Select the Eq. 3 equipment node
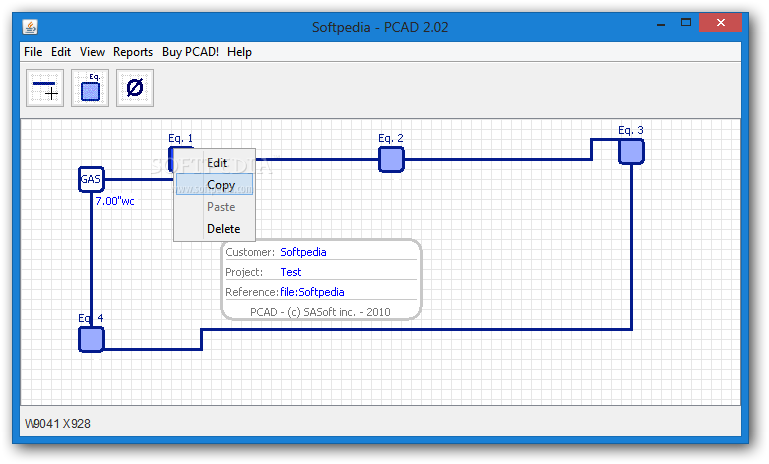 pos(631,152)
